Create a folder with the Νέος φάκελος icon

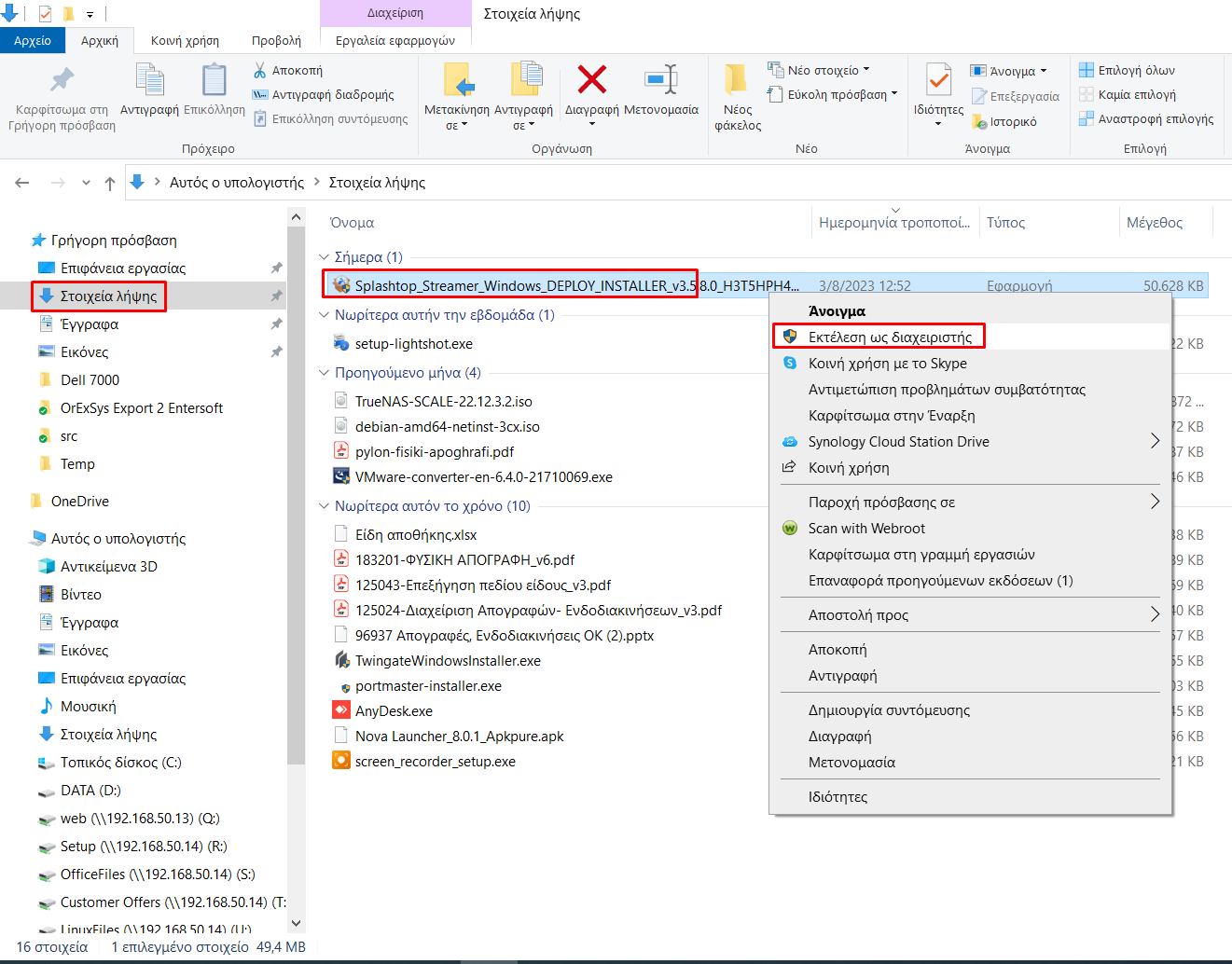[x=737, y=80]
